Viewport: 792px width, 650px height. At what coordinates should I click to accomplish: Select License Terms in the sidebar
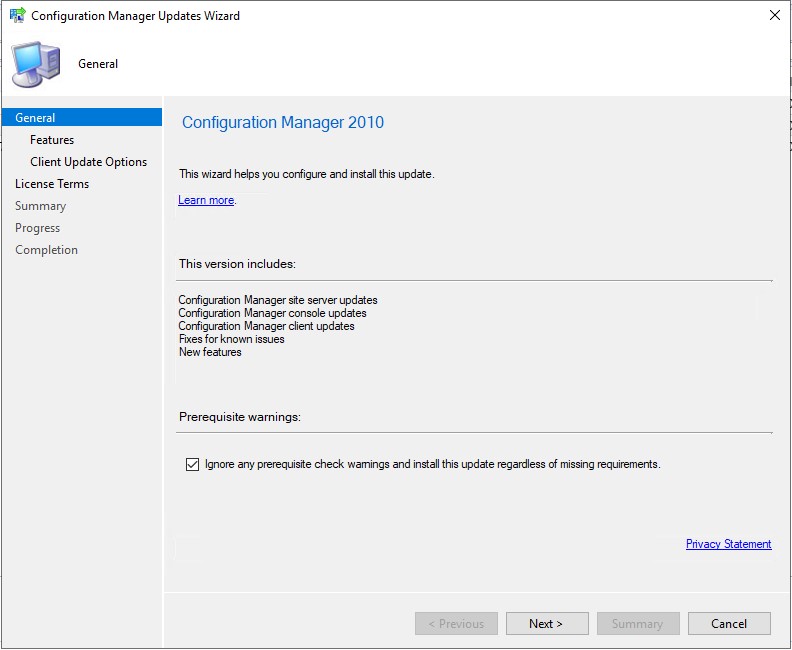[x=52, y=184]
